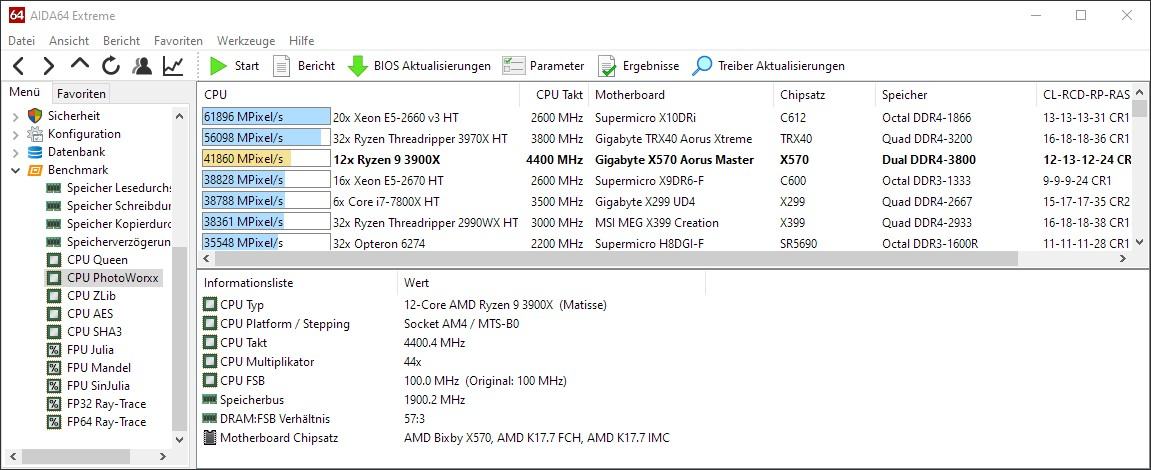Screen dimensions: 1151x470
Task: Open Treiber Aktualisierungen magnifier icon
Action: 702,66
